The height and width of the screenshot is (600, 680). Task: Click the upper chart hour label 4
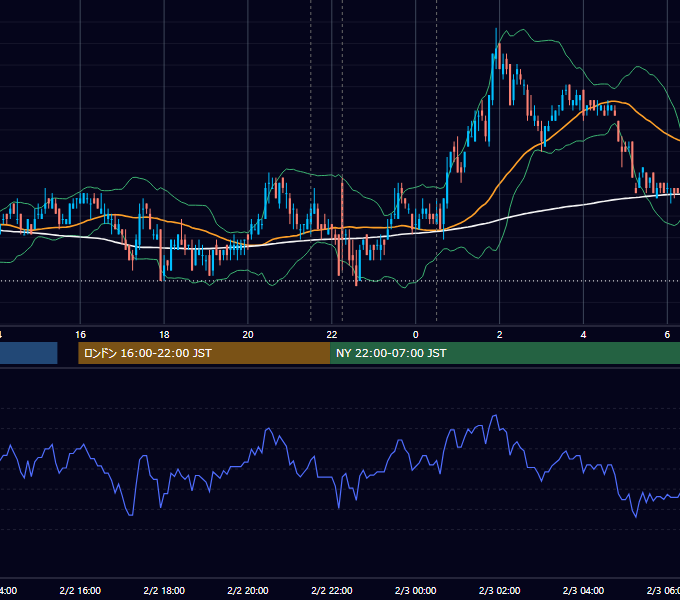pos(583,335)
